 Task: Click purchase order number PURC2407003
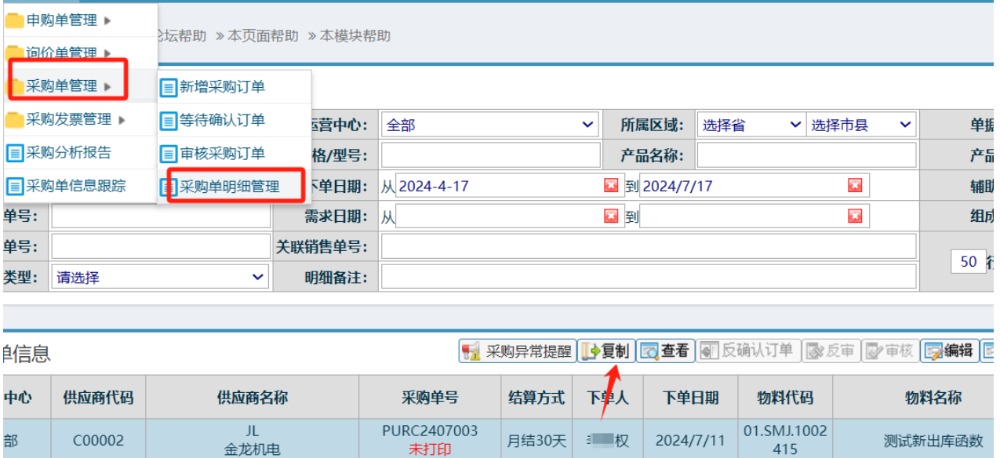[430, 430]
